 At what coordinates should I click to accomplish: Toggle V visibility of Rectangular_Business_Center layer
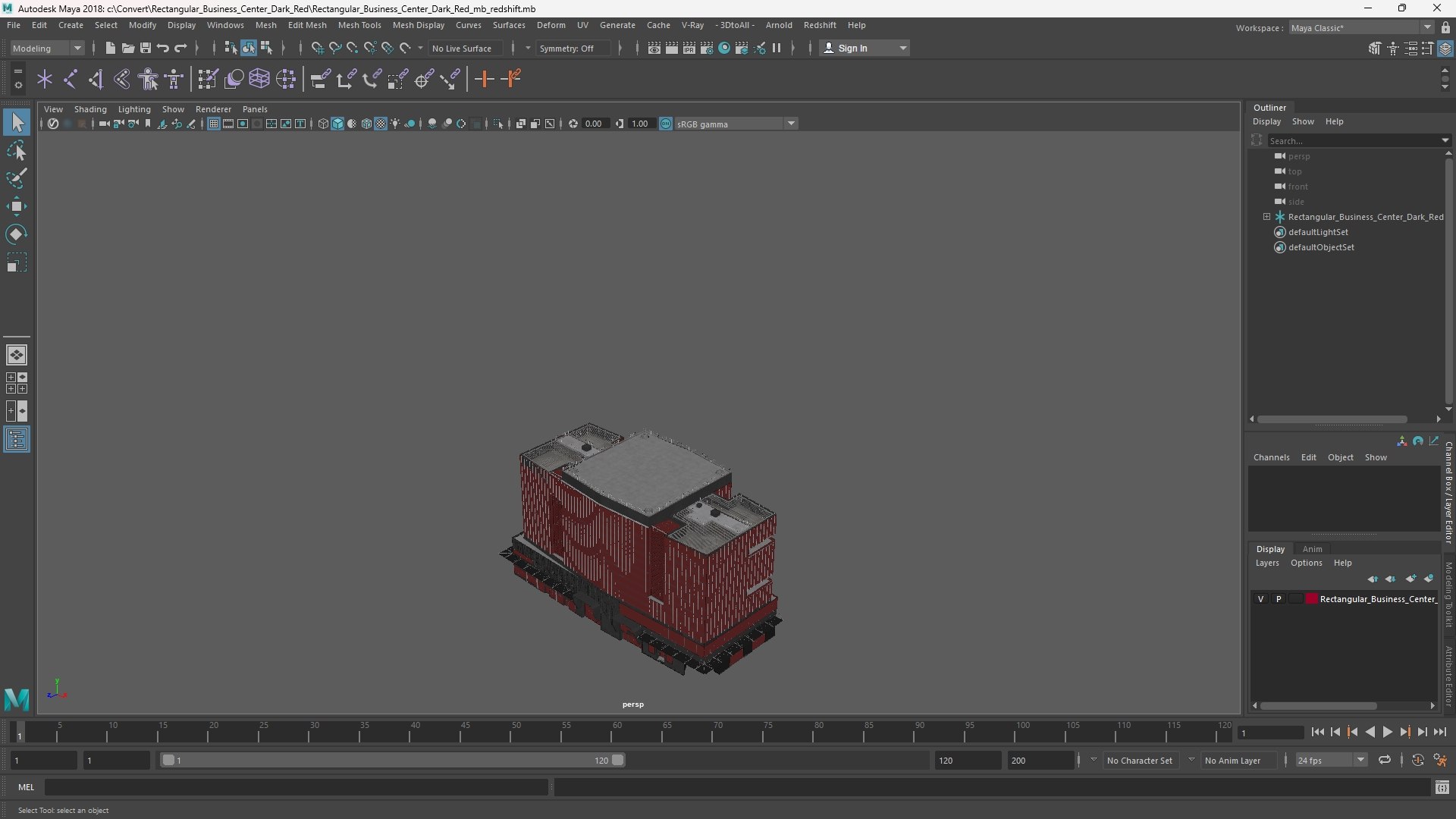(1261, 599)
